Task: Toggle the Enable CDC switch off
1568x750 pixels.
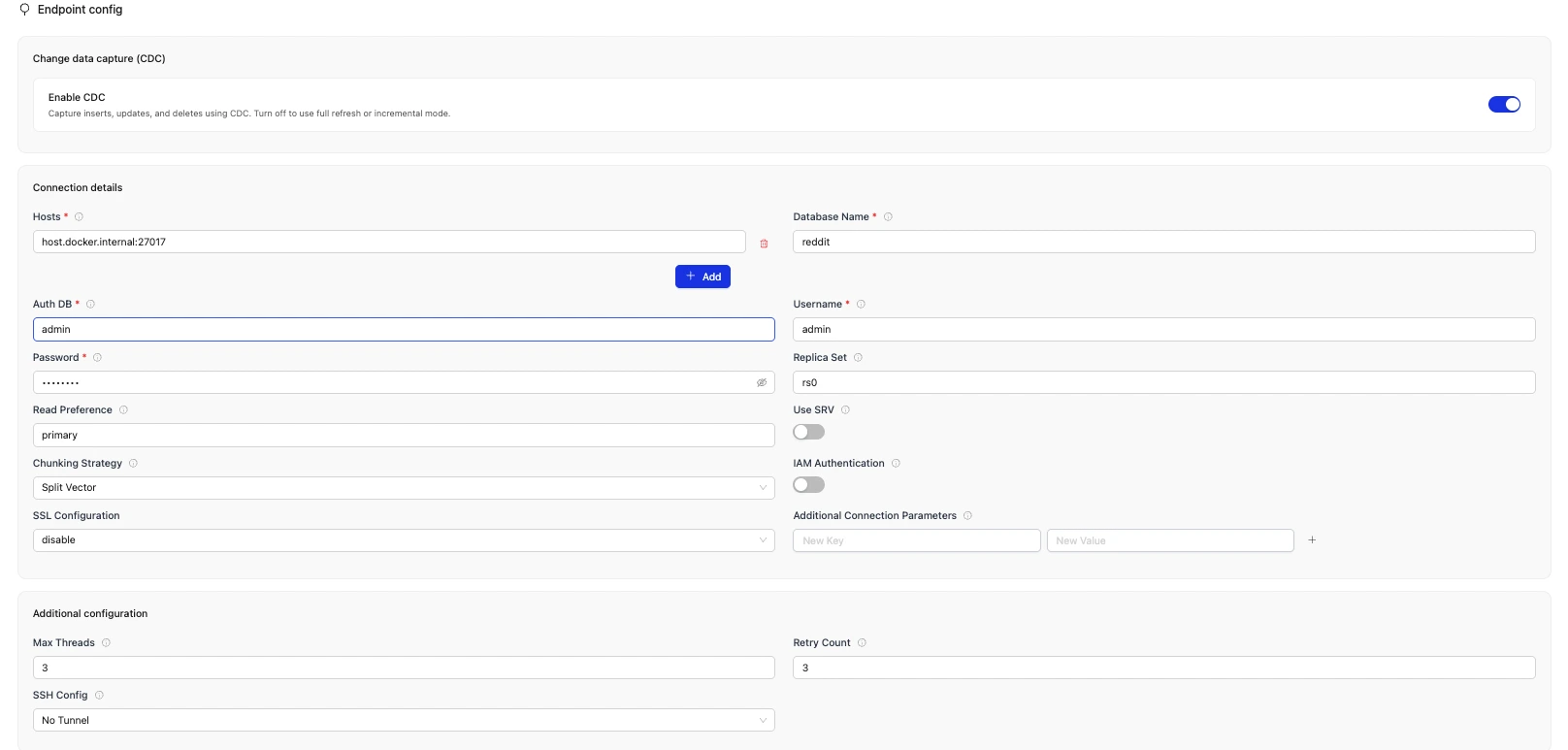Action: [x=1504, y=105]
